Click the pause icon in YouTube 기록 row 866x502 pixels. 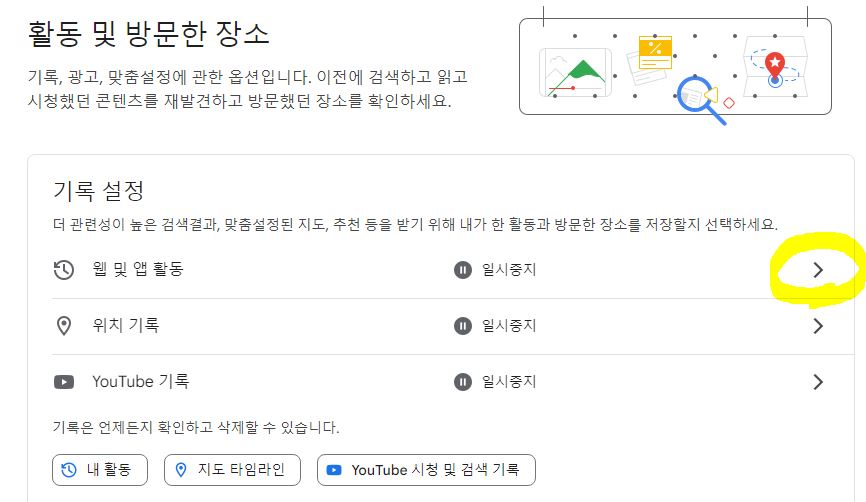463,382
